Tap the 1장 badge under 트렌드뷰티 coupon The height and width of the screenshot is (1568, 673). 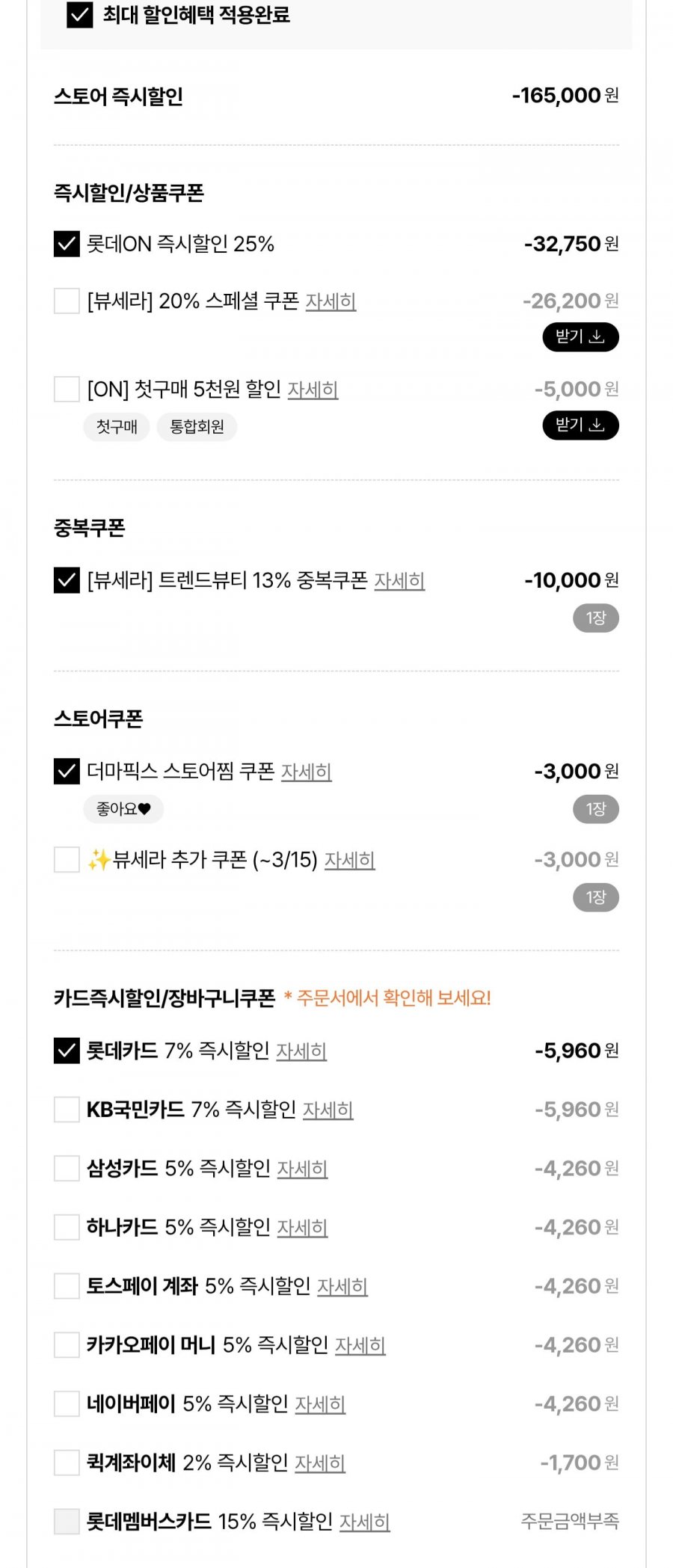(595, 618)
